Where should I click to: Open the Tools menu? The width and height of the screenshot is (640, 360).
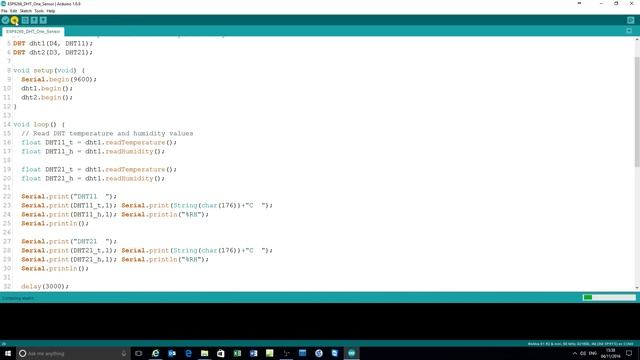[x=39, y=11]
